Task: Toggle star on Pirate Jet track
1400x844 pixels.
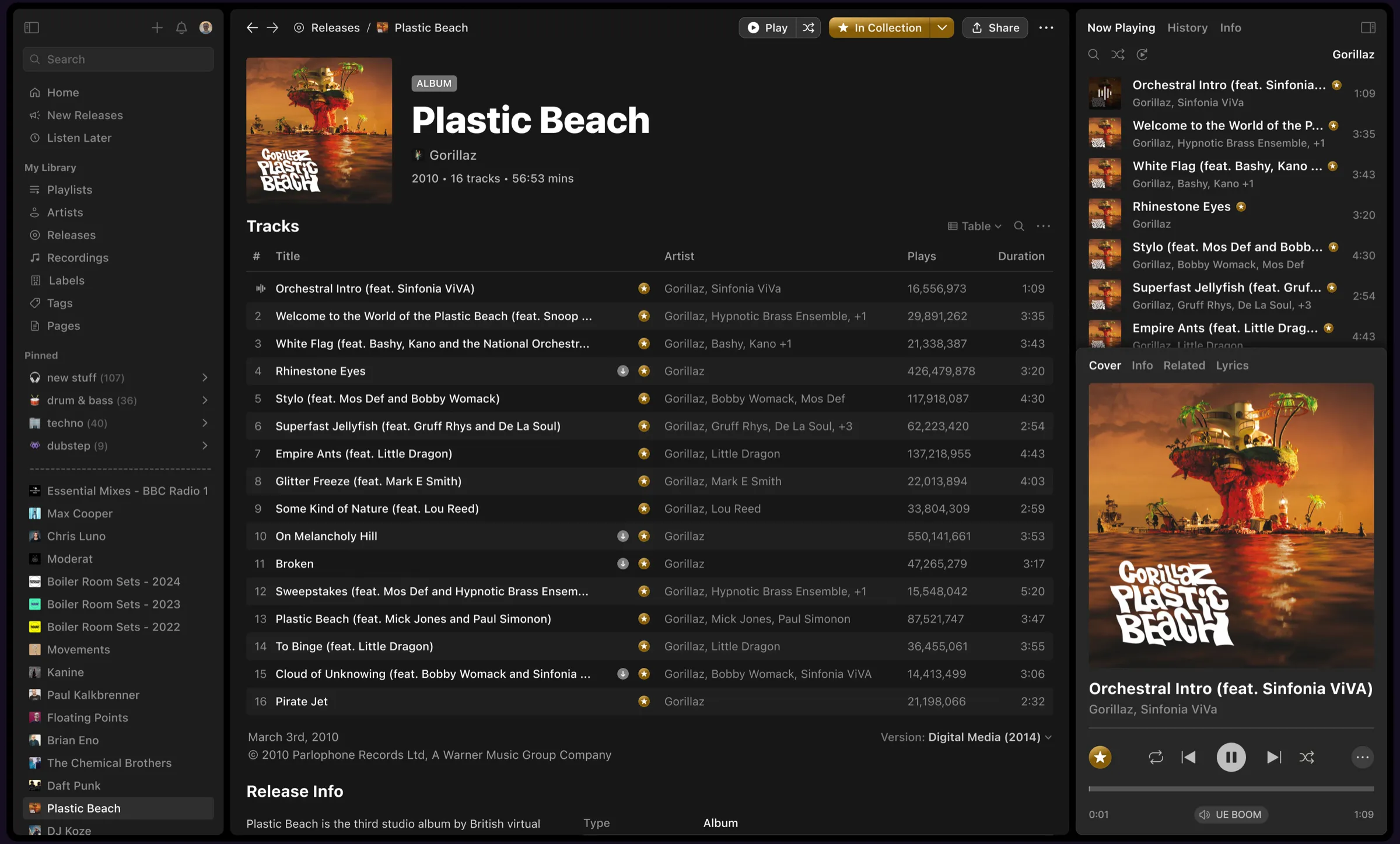Action: (644, 701)
